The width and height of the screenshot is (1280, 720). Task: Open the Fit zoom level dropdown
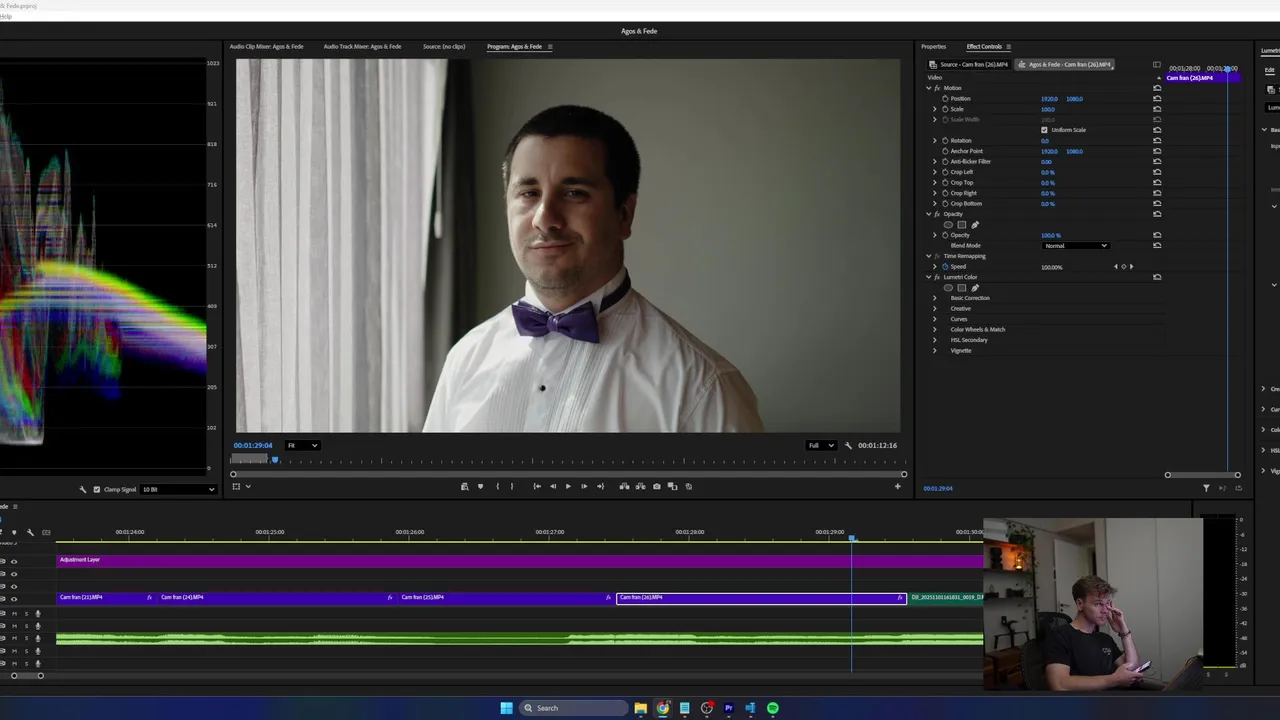coord(302,446)
